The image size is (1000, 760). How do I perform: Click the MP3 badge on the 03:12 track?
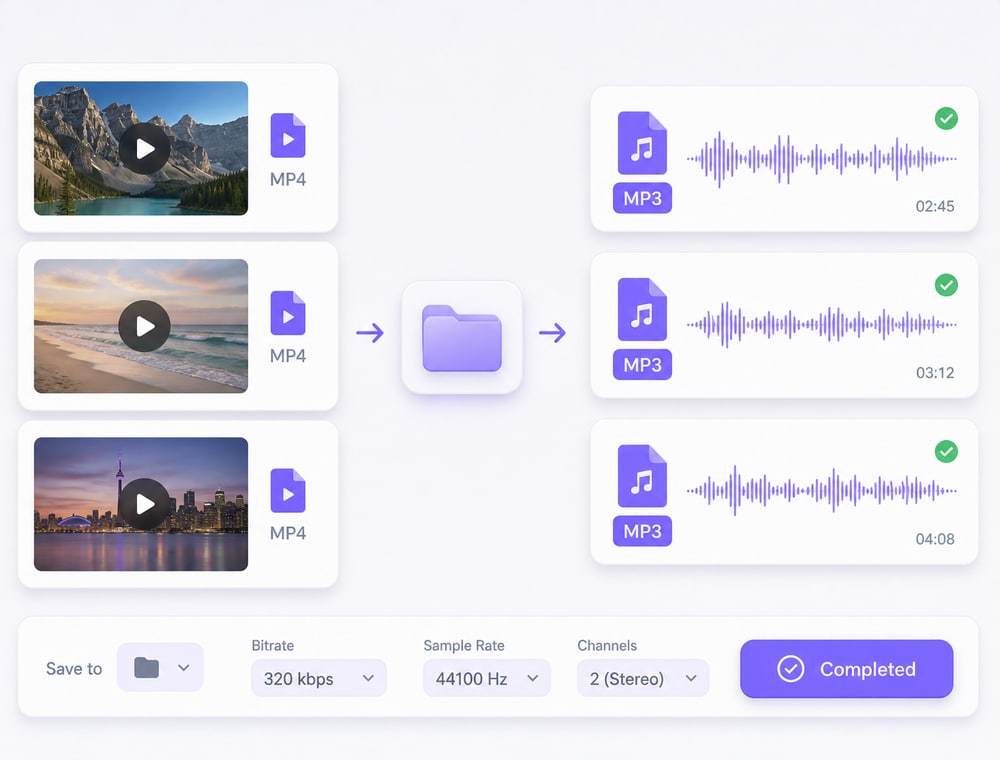click(642, 365)
